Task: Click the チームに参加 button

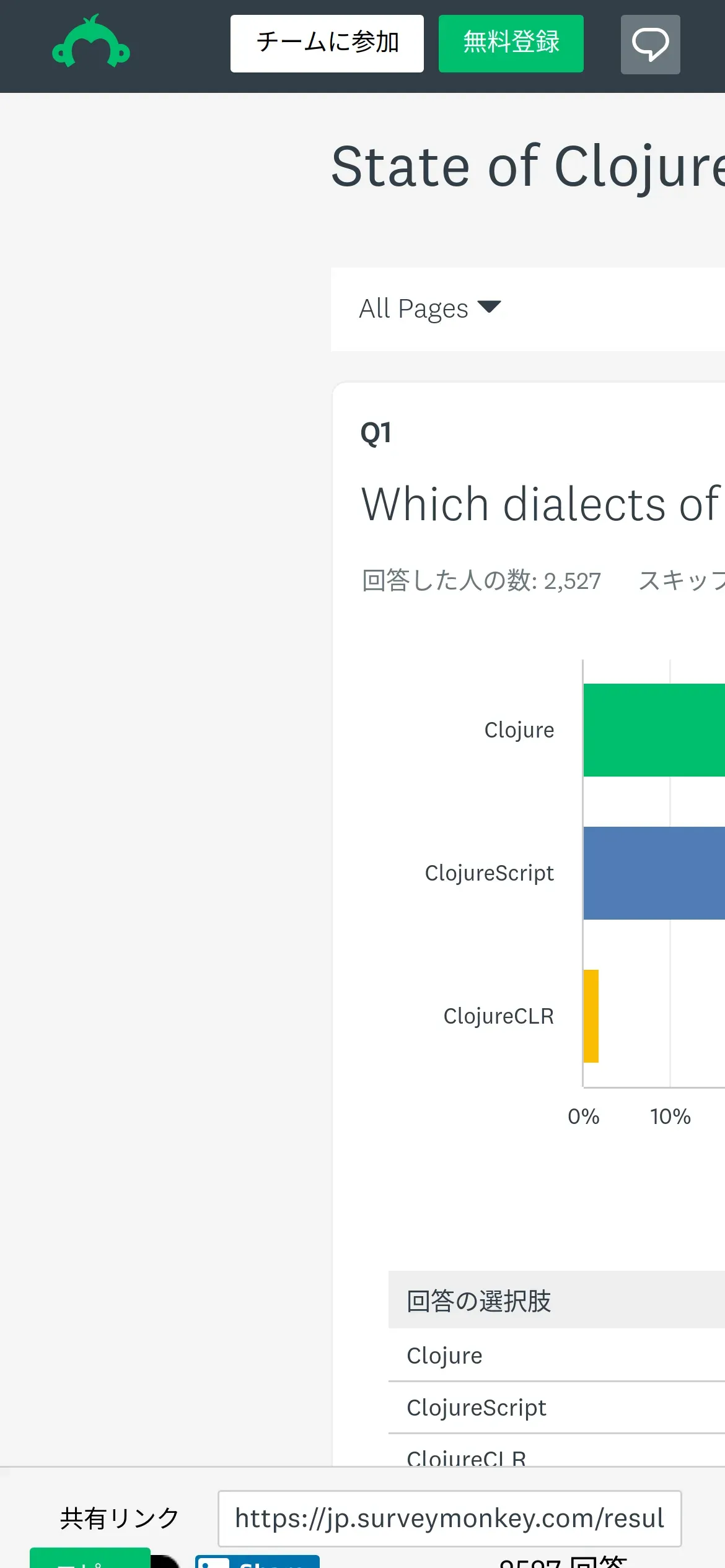Action: 327,43
